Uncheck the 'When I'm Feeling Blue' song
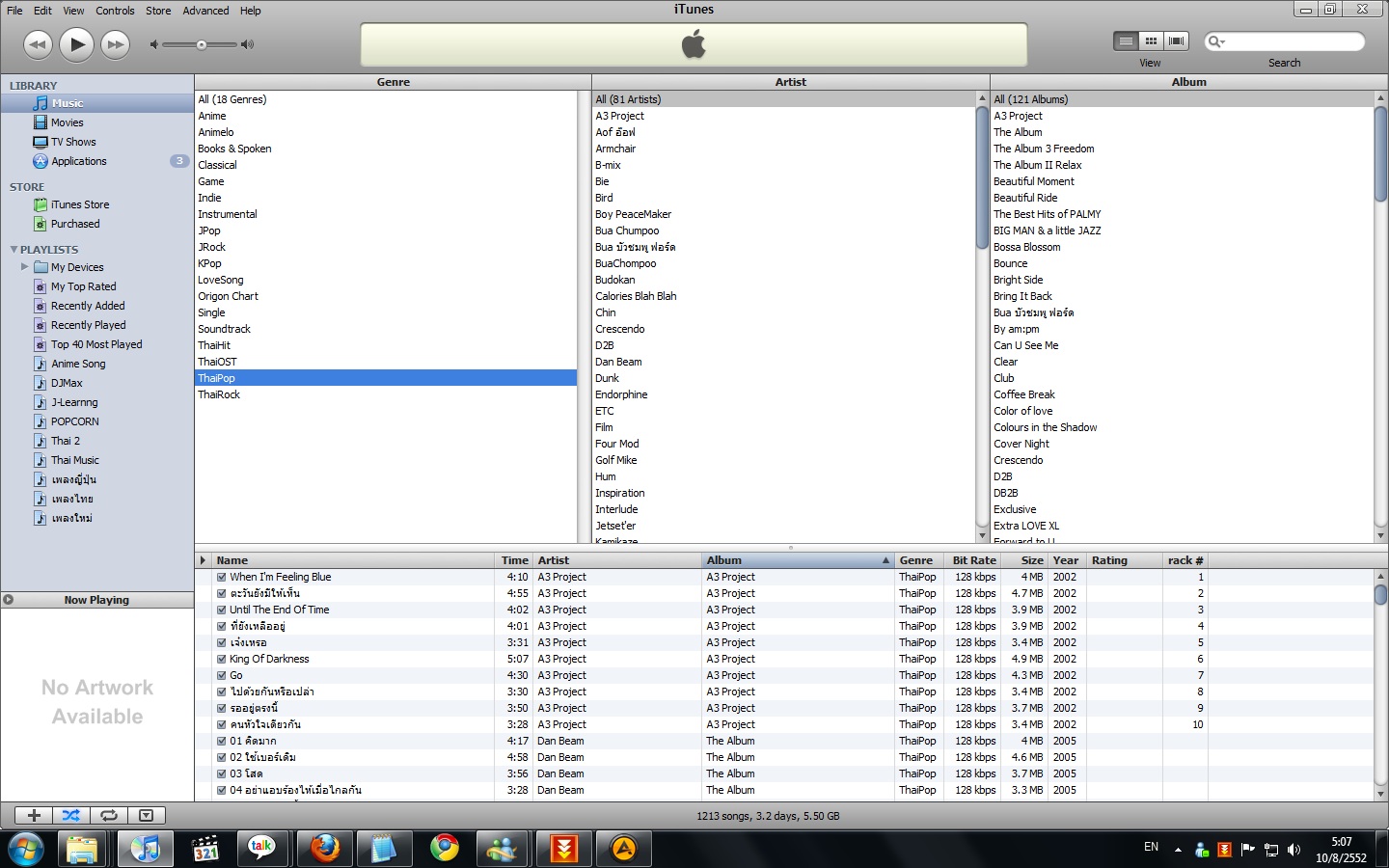The image size is (1389, 868). point(222,577)
